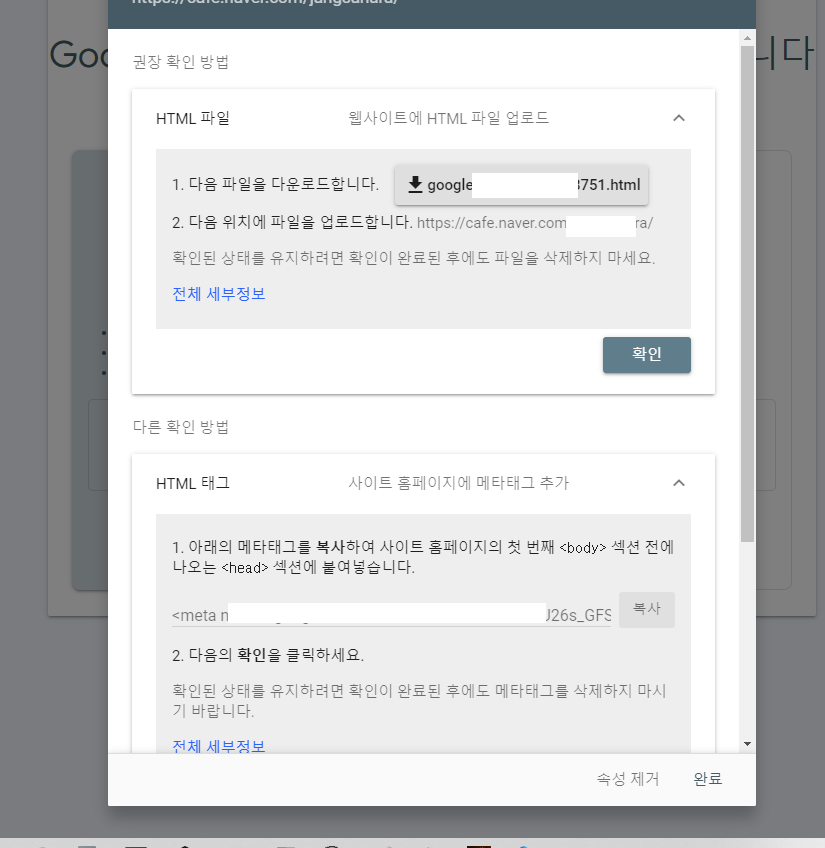
Task: Click the HTML 파일 header title
Action: pos(193,118)
